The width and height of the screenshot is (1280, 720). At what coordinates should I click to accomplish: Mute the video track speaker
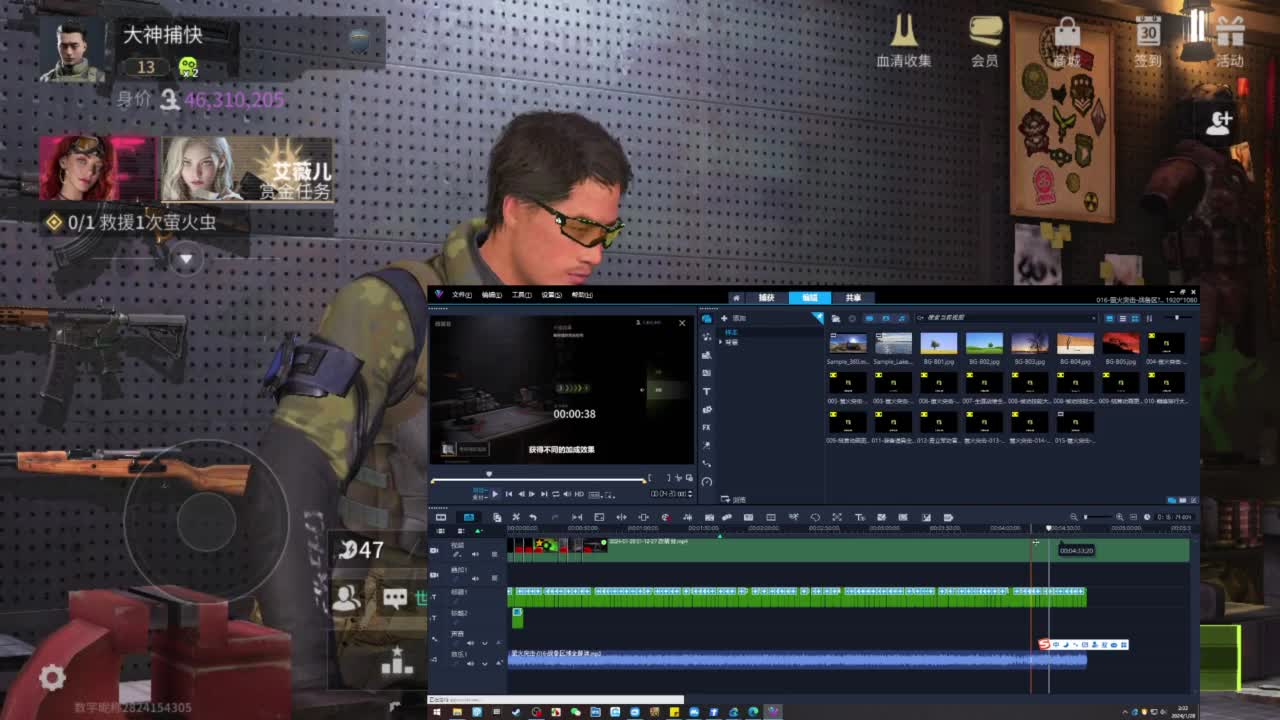click(475, 554)
